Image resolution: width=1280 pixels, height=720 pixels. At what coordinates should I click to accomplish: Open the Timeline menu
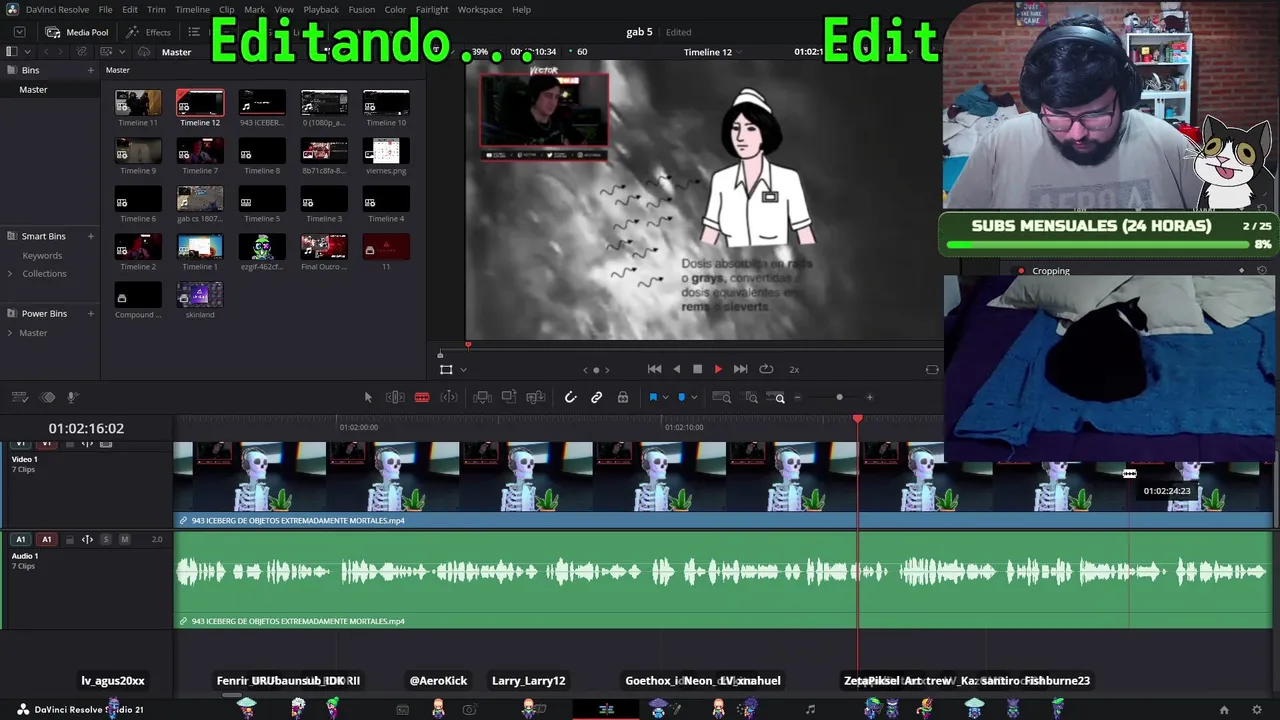[192, 10]
